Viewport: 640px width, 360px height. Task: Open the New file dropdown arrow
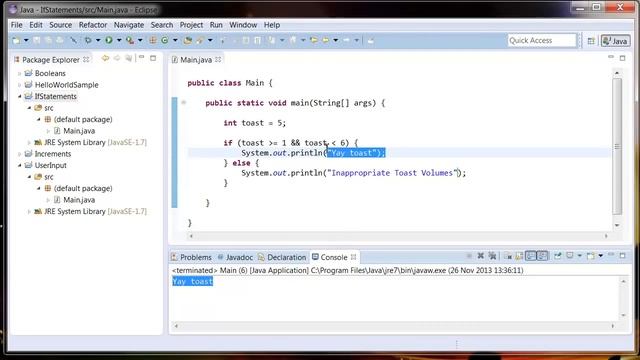(x=26, y=40)
